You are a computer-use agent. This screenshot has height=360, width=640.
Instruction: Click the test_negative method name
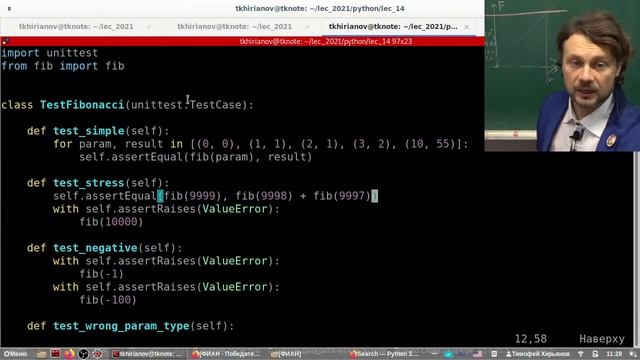95,248
